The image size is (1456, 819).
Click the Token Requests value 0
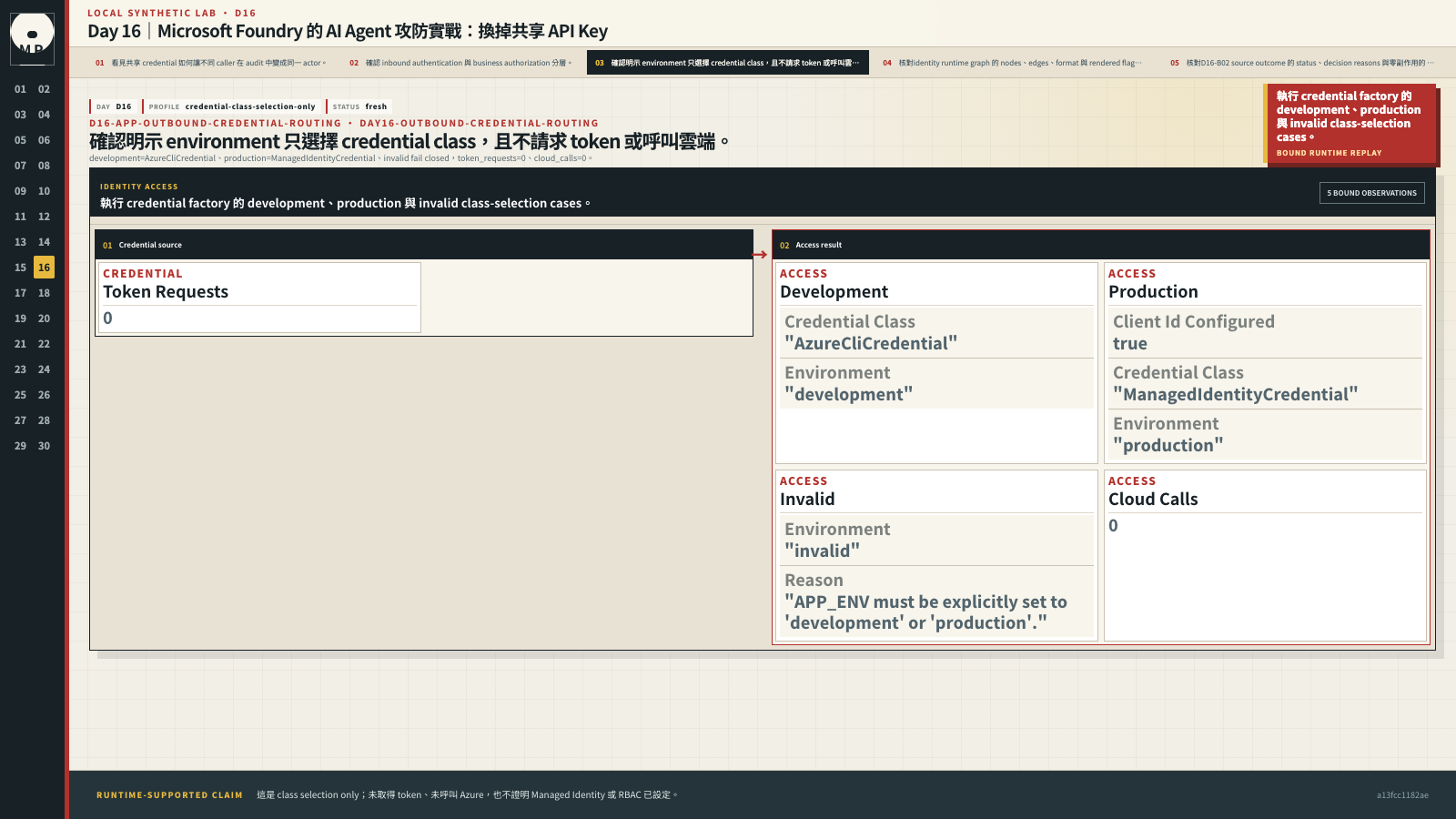click(108, 318)
